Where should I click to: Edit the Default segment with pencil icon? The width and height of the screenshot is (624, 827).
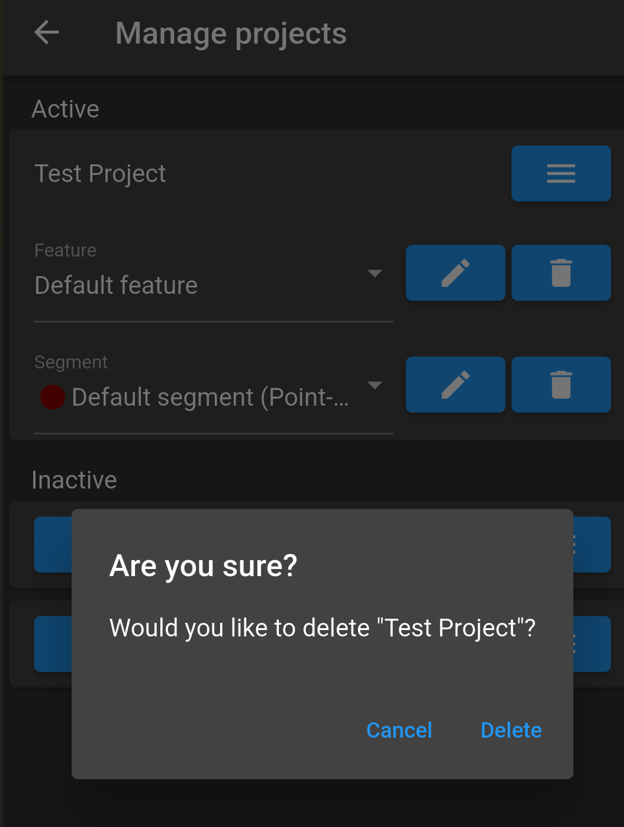click(x=455, y=384)
